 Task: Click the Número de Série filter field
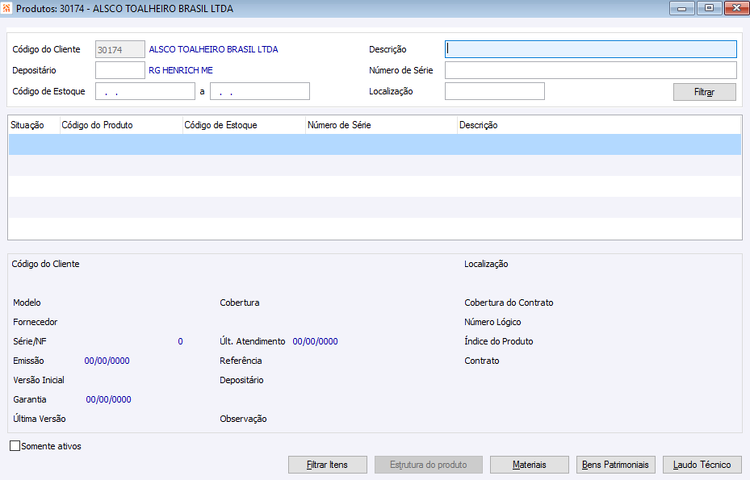591,70
